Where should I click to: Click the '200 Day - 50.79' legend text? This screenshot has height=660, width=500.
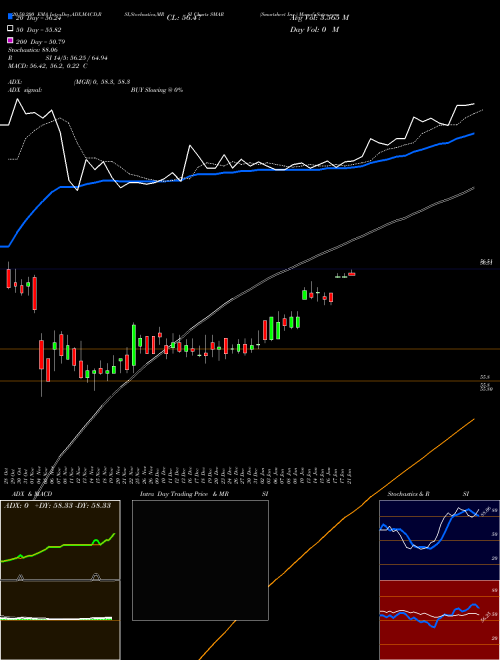click(x=40, y=42)
